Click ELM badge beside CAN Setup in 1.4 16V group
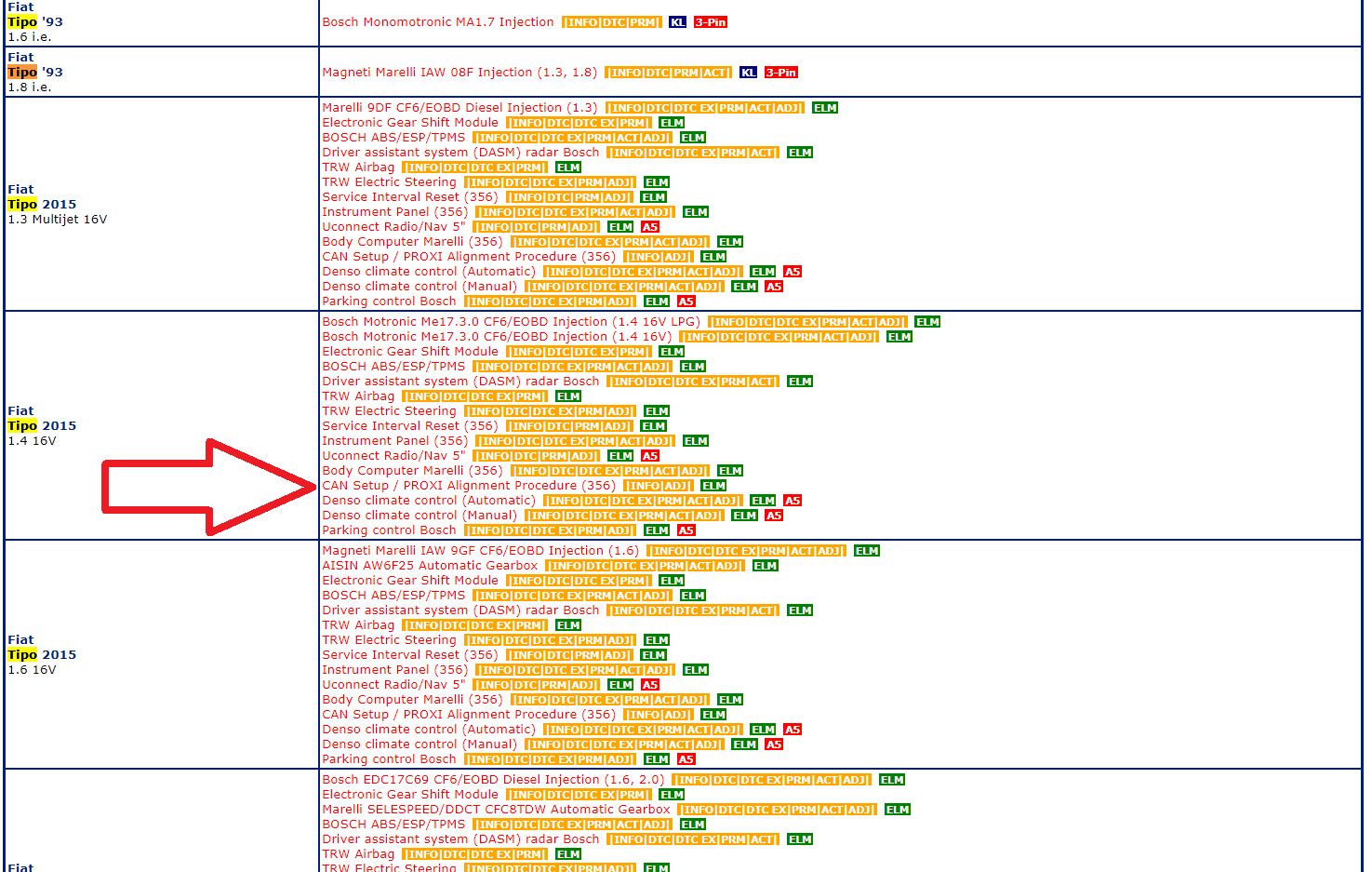 (713, 486)
